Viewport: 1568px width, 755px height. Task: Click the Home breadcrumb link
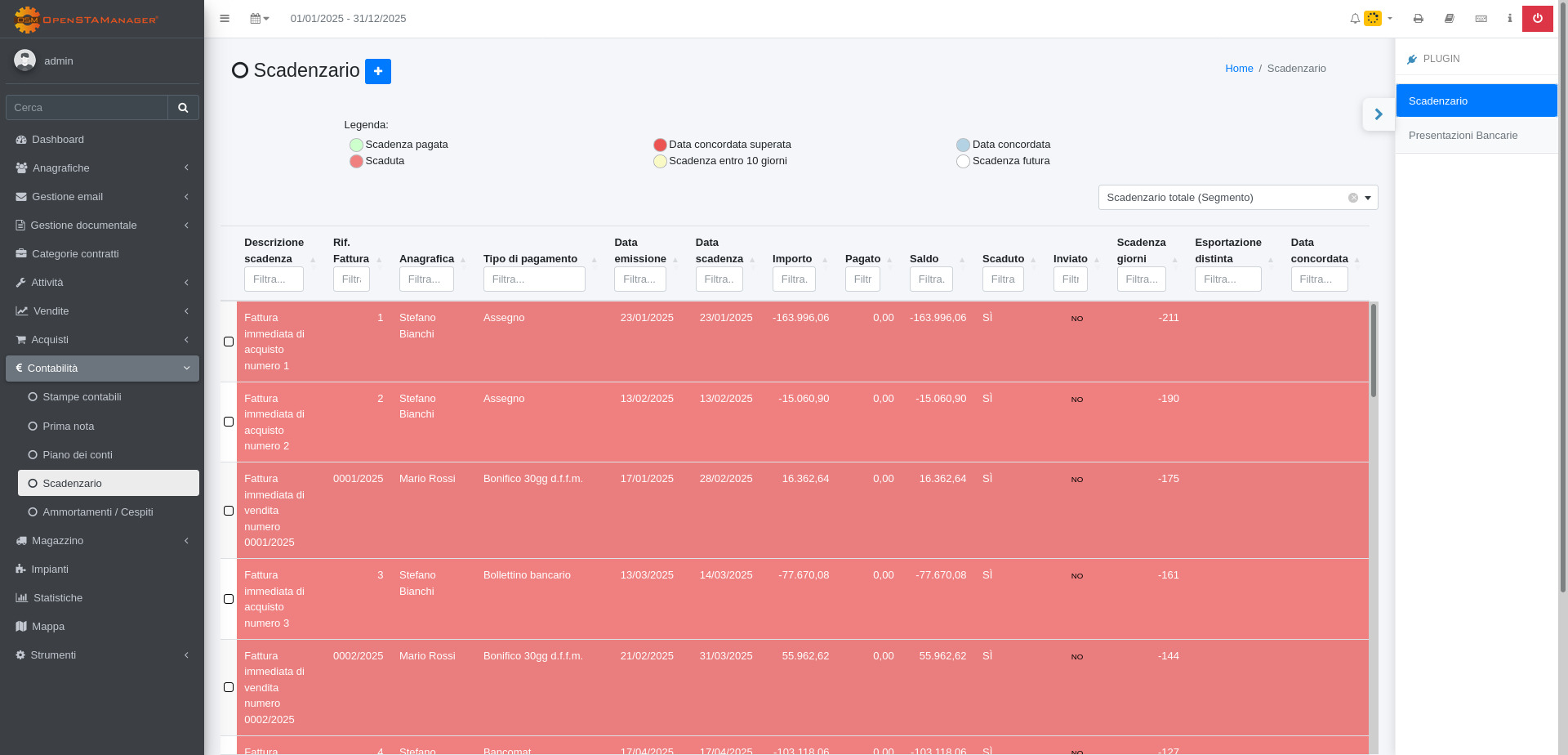1238,69
